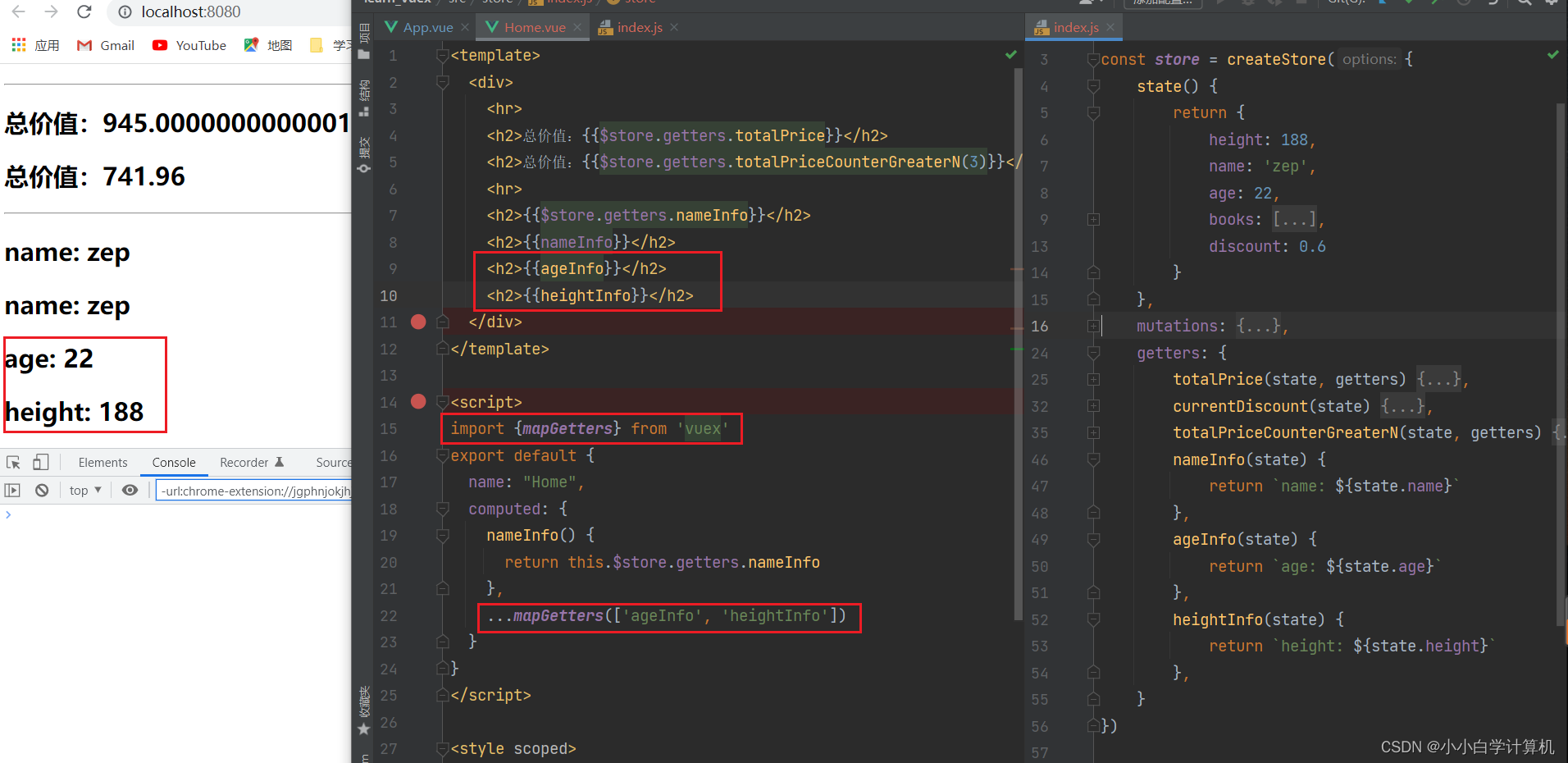Collapse the getters block on line 24
The height and width of the screenshot is (763, 1568).
coord(1093,353)
